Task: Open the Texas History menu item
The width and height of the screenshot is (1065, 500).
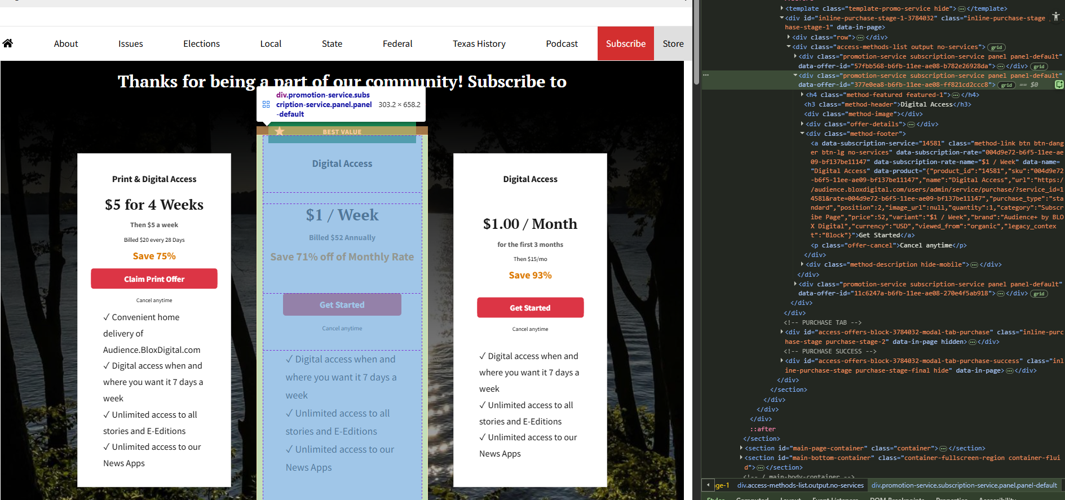Action: 479,44
